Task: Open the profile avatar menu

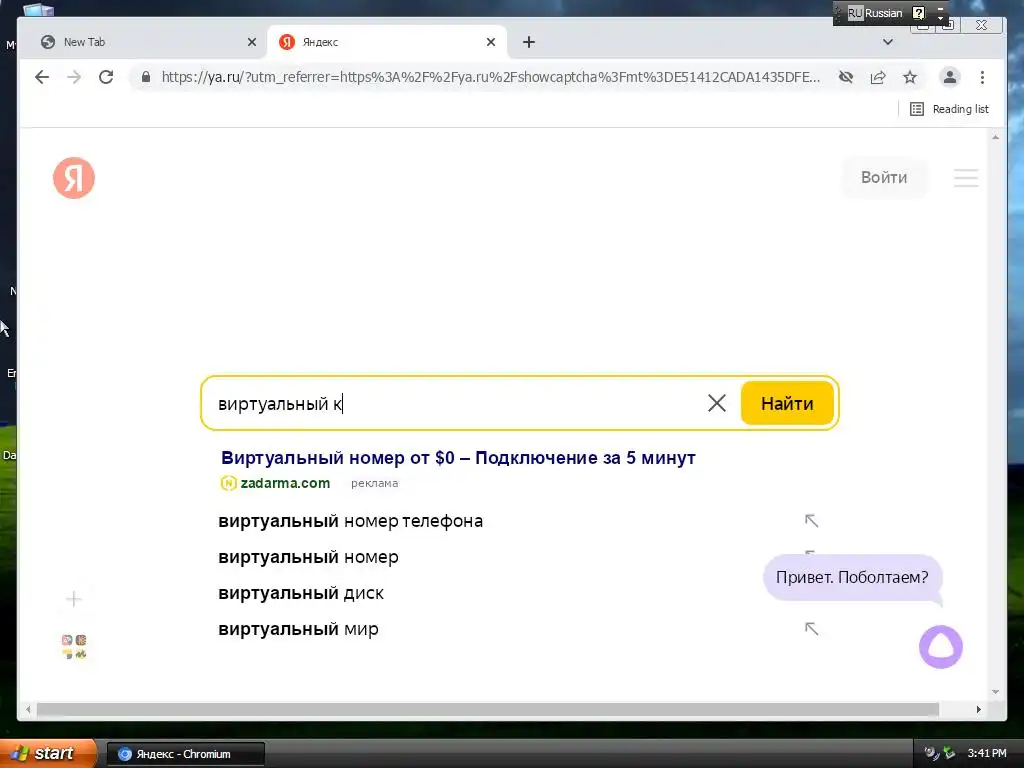Action: point(950,77)
